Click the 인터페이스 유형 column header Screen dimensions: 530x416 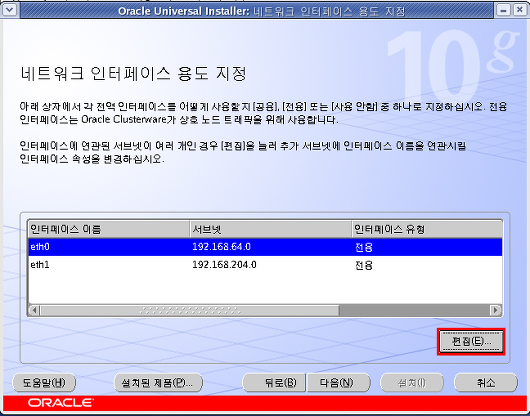[x=427, y=230]
